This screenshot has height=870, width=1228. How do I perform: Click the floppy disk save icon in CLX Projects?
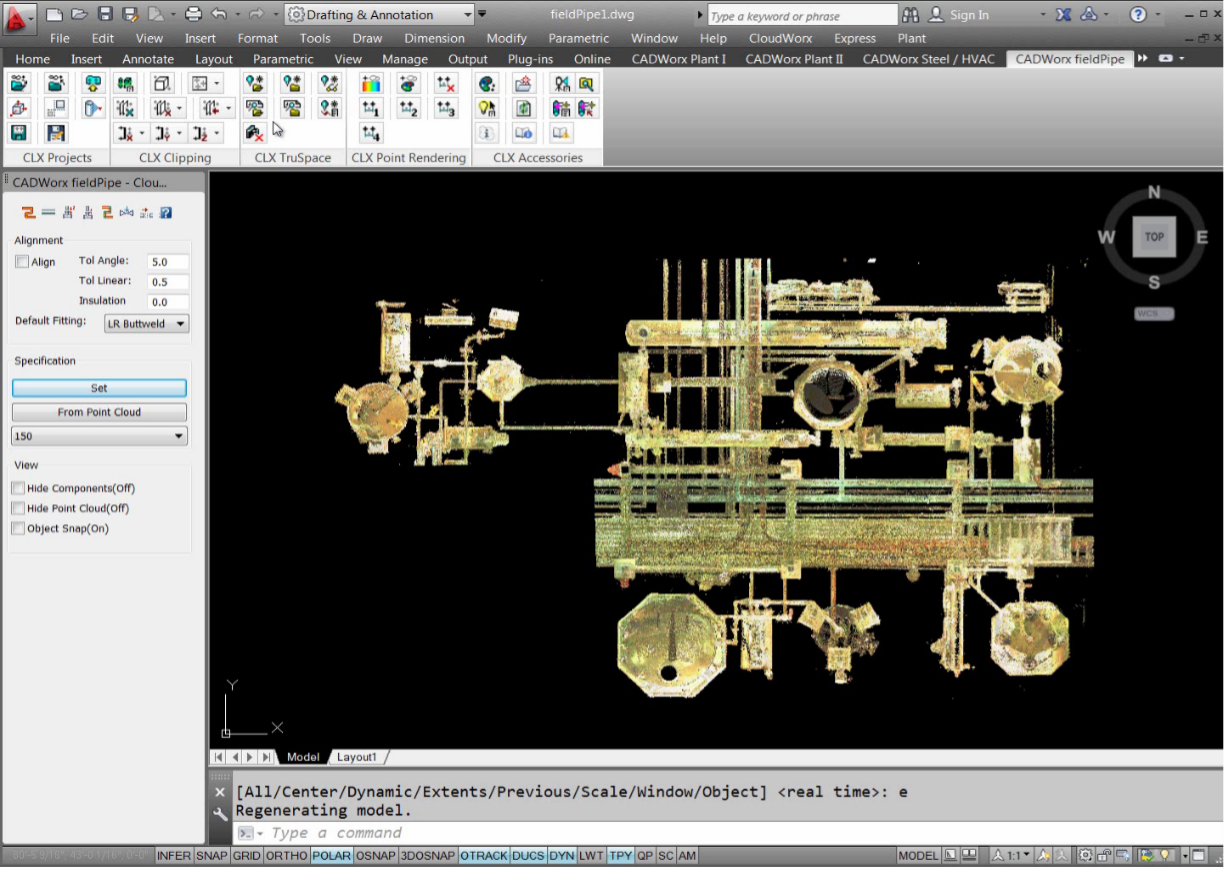point(18,133)
